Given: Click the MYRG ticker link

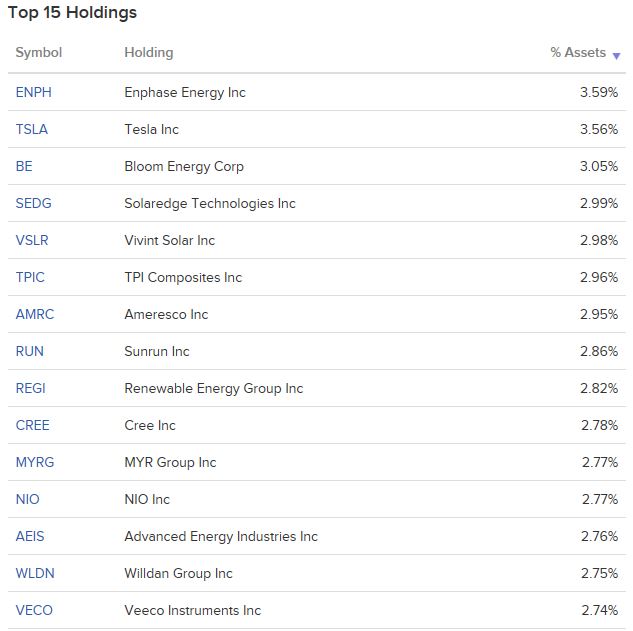Looking at the screenshot, I should (x=35, y=463).
